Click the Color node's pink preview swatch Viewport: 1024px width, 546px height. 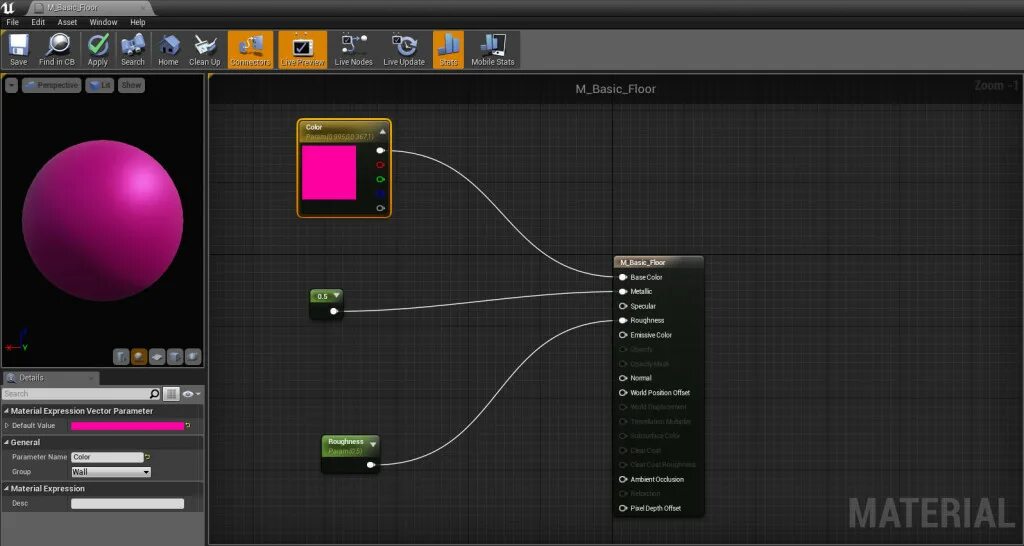click(x=329, y=172)
